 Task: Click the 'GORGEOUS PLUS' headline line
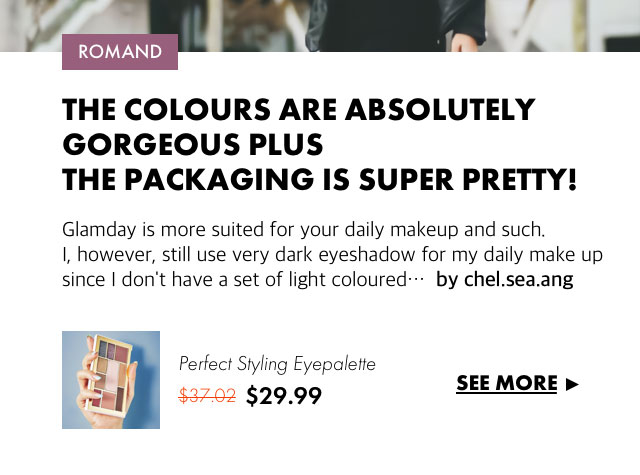pyautogui.click(x=192, y=145)
